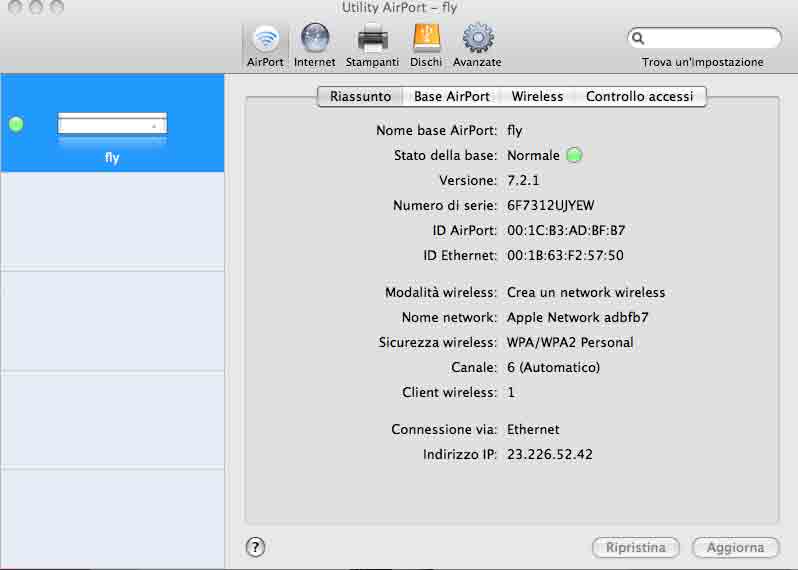Select the fly label in the sidebar
Viewport: 798px width, 570px height.
112,157
